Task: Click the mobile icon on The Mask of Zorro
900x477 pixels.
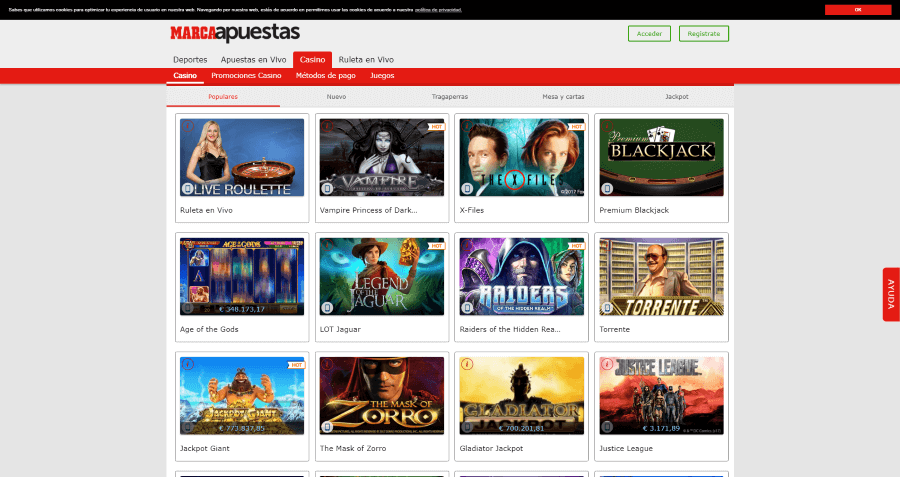Action: coord(327,426)
